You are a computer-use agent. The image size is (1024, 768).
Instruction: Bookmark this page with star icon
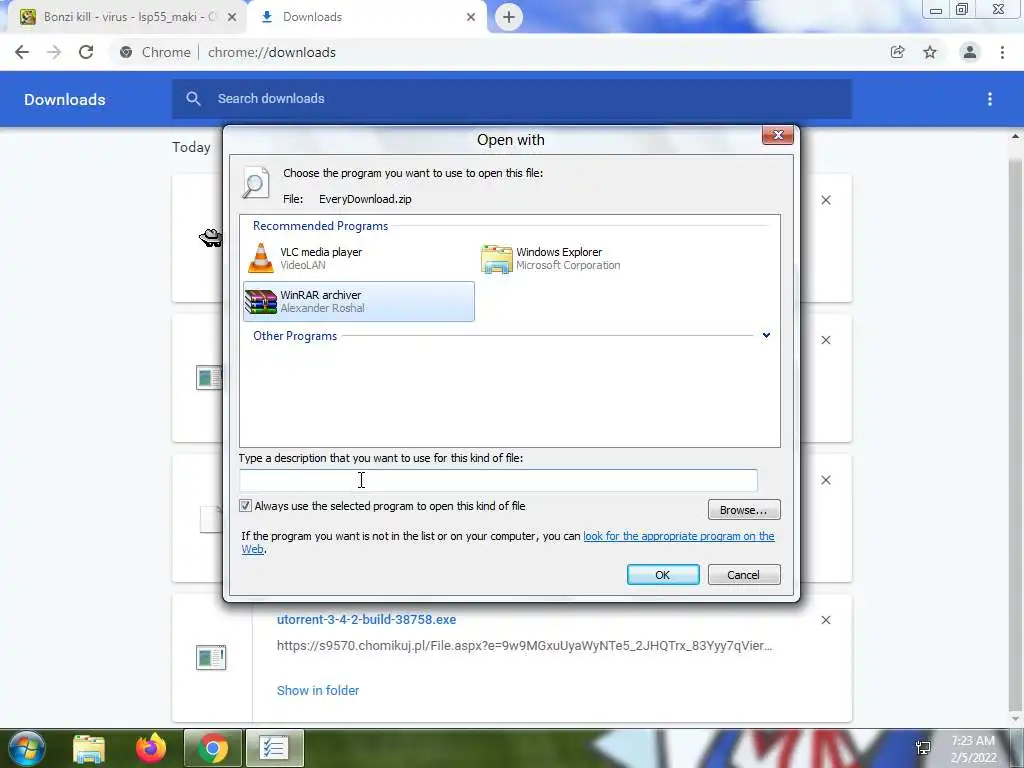930,52
